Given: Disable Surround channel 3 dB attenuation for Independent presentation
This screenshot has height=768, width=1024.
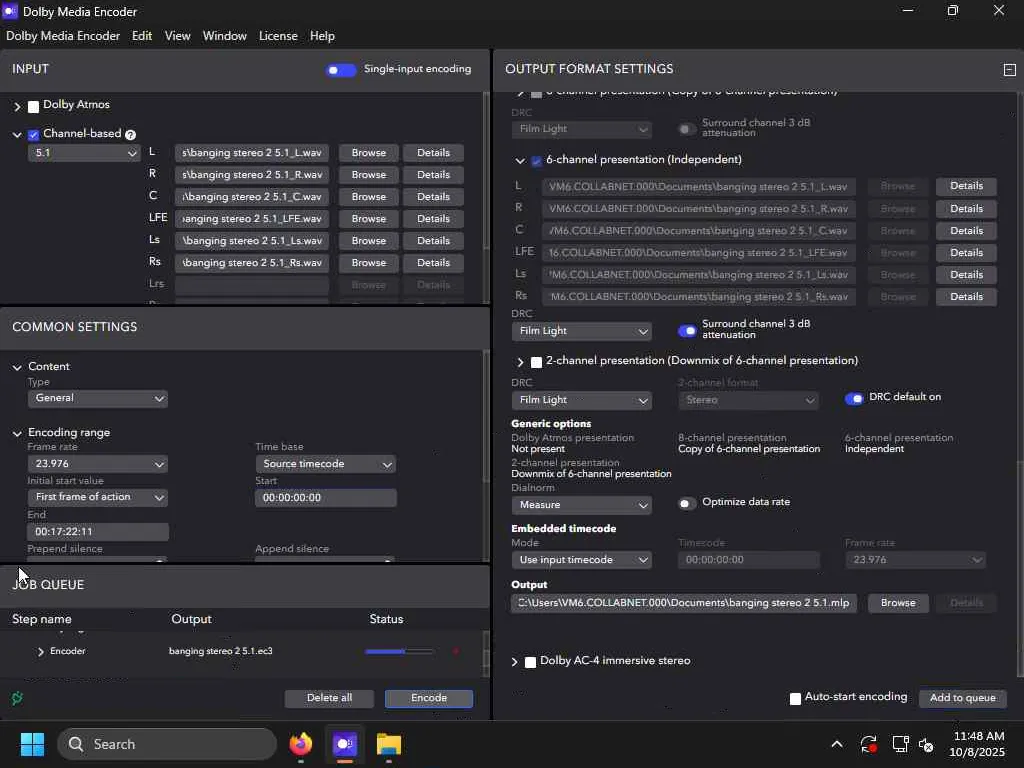Looking at the screenshot, I should [x=686, y=331].
